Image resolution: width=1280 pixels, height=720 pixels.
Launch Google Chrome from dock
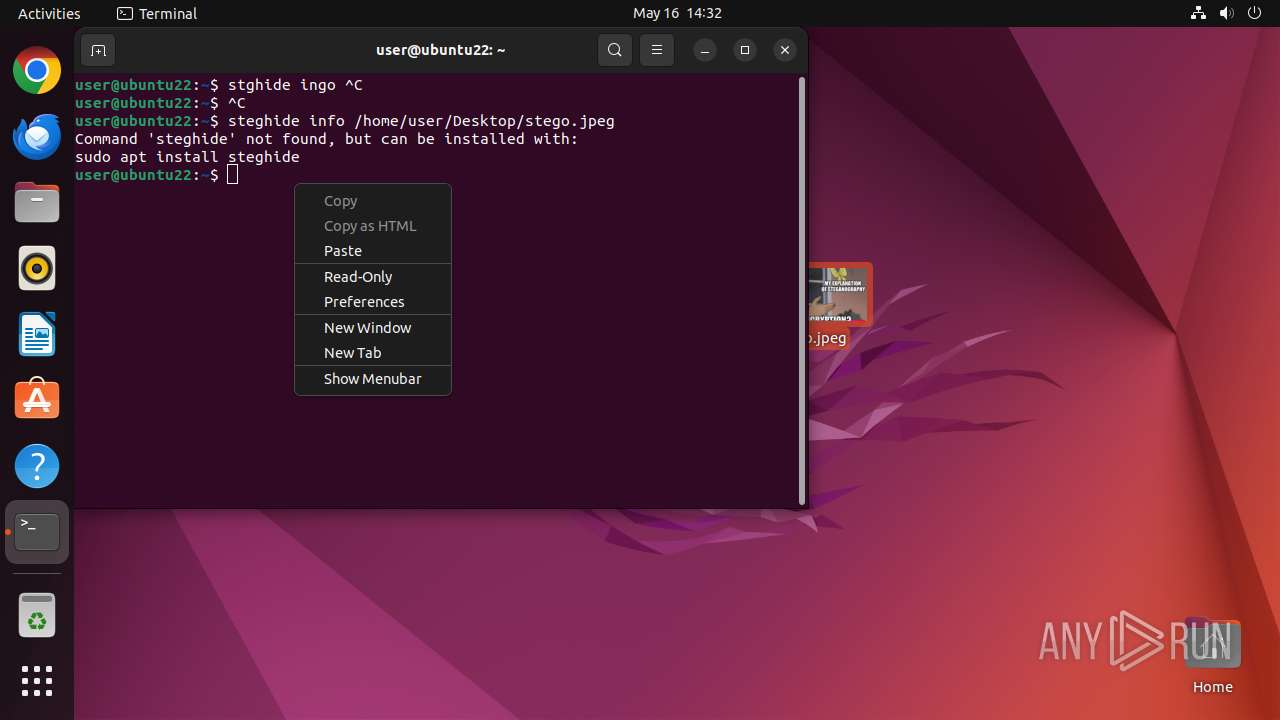(37, 71)
